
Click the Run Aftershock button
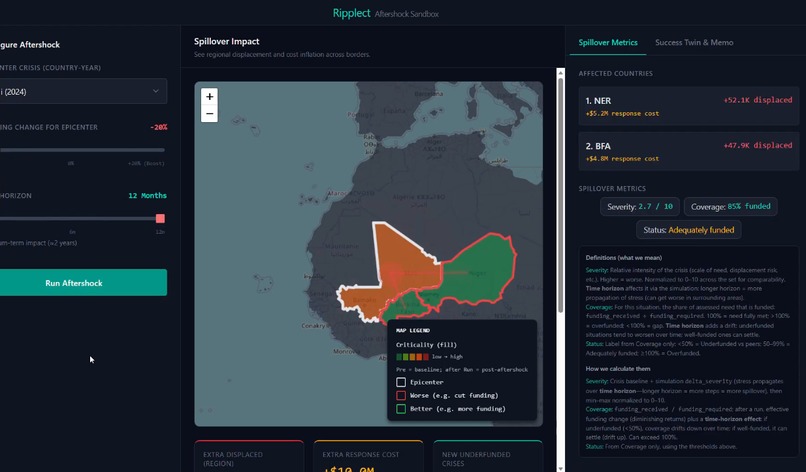[x=83, y=283]
